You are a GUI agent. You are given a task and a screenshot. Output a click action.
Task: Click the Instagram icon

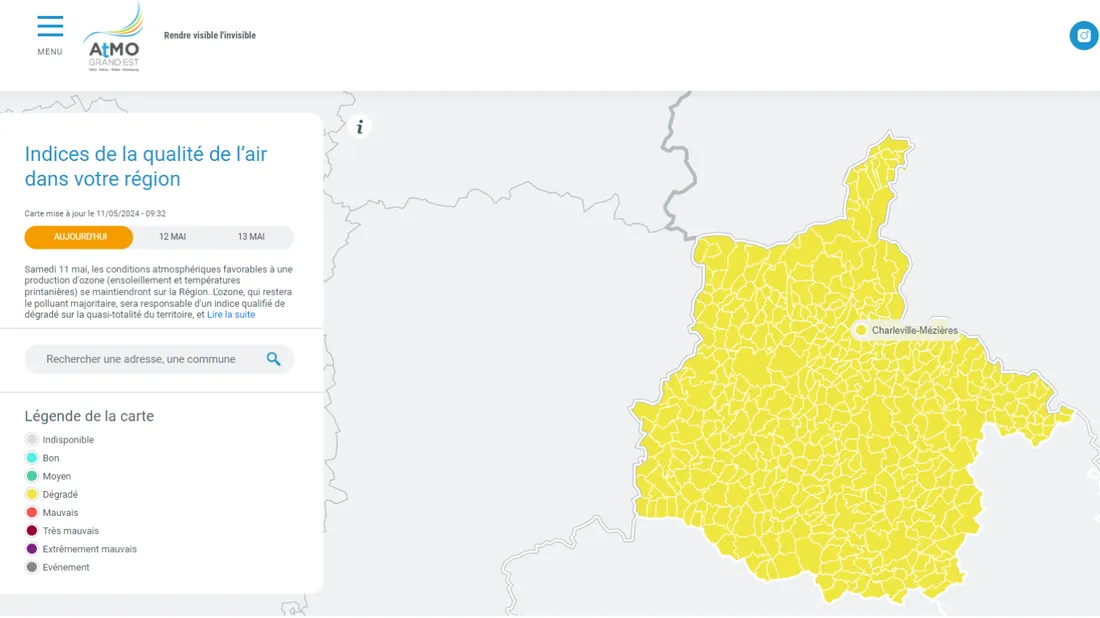[1084, 35]
